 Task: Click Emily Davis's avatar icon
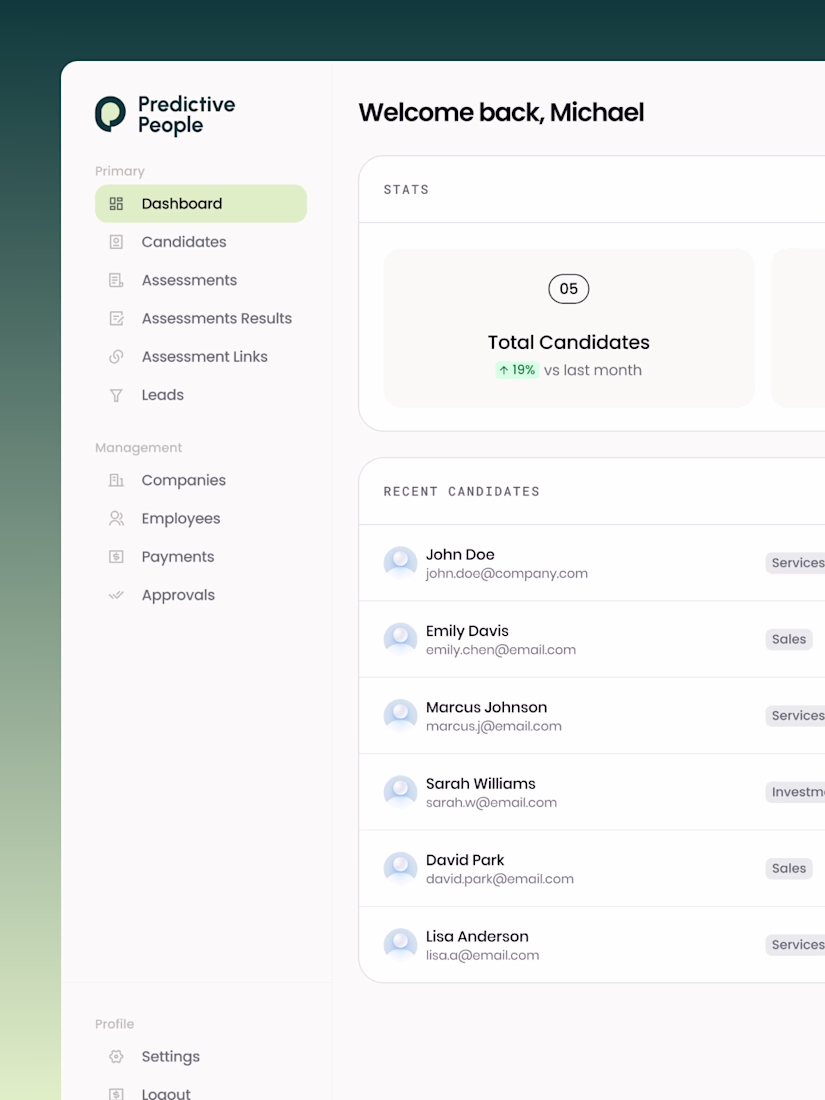tap(401, 639)
